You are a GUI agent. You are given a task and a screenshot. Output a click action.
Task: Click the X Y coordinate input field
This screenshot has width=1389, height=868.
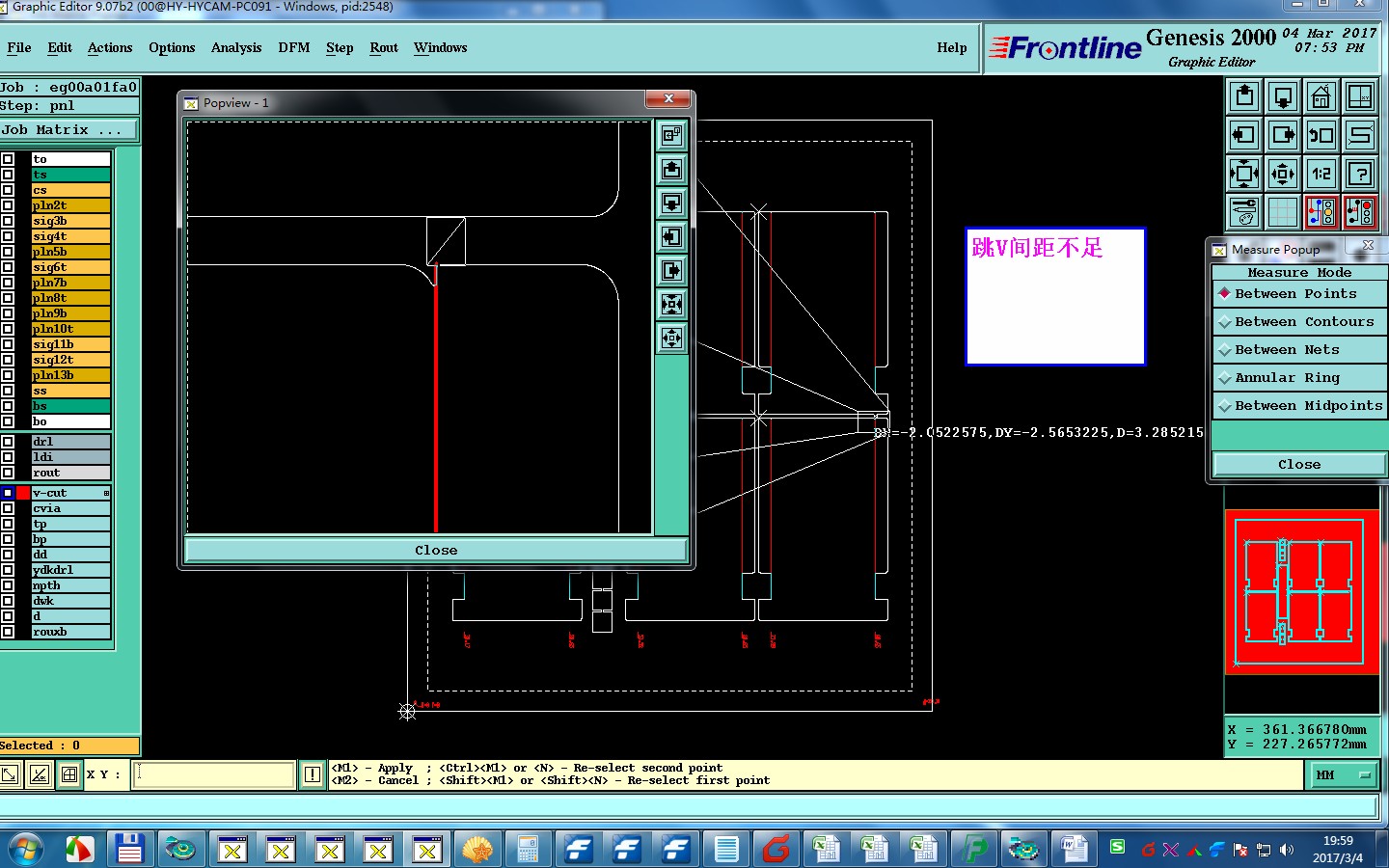tap(214, 774)
